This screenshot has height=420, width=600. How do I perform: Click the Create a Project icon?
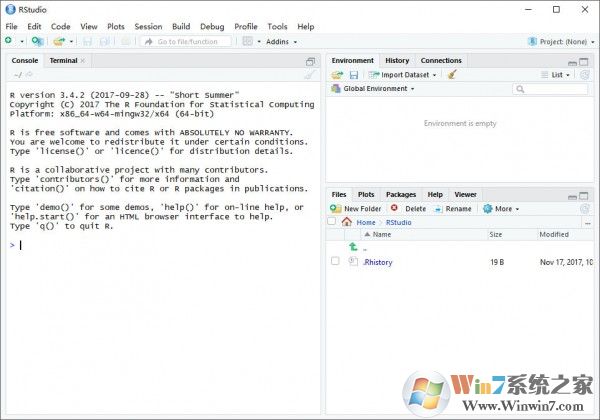(37, 41)
